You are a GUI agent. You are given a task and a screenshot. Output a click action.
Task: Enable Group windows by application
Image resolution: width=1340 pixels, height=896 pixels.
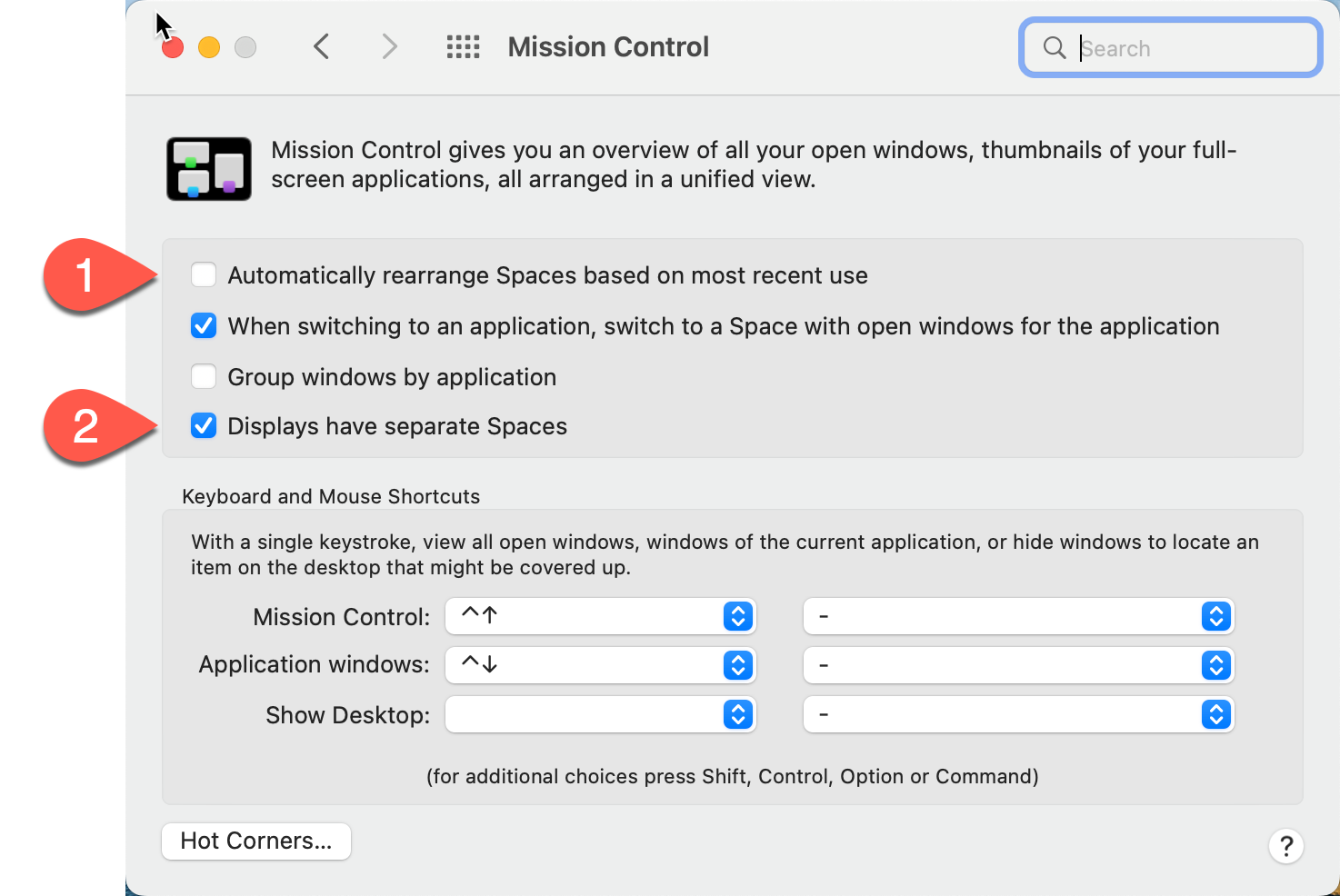coord(204,376)
